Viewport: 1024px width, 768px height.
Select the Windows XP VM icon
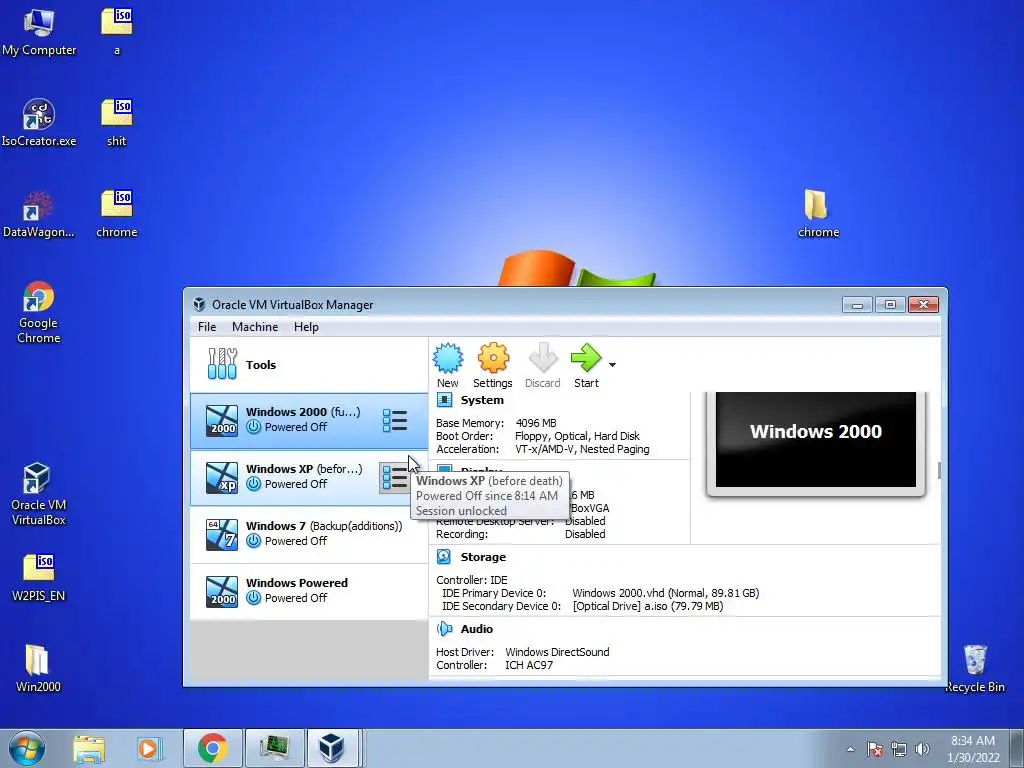coord(222,477)
